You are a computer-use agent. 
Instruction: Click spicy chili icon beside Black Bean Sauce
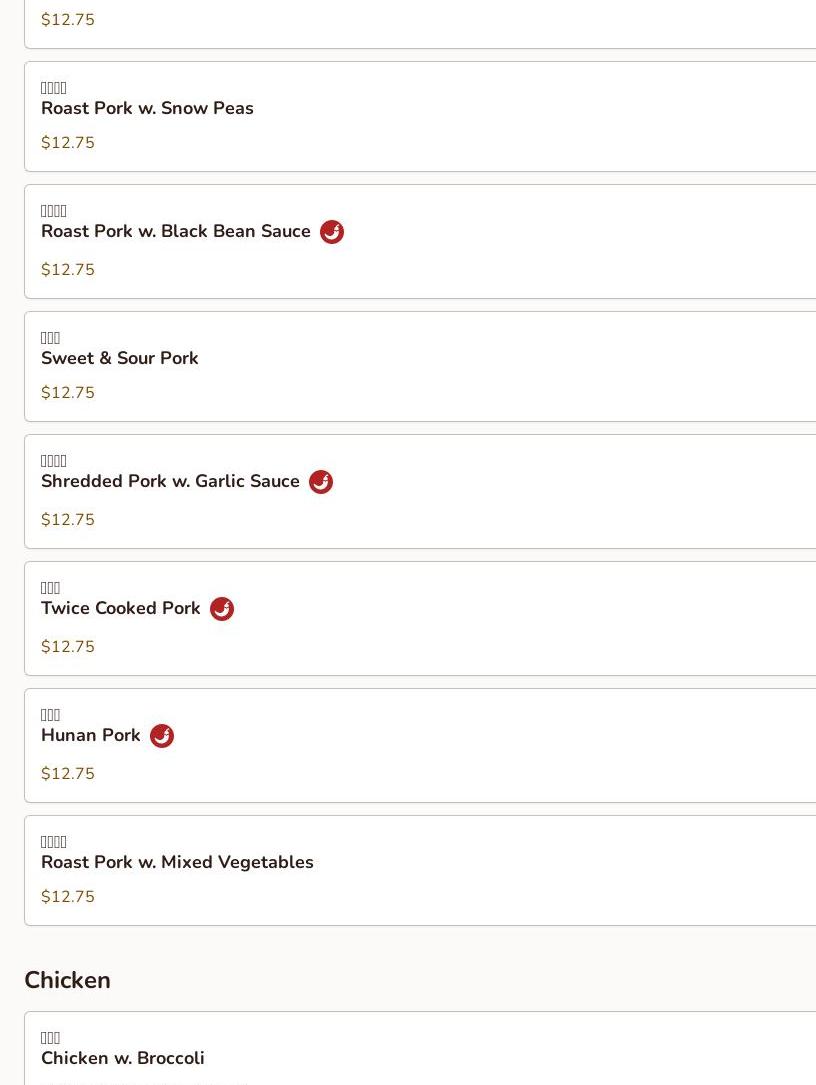[332, 232]
